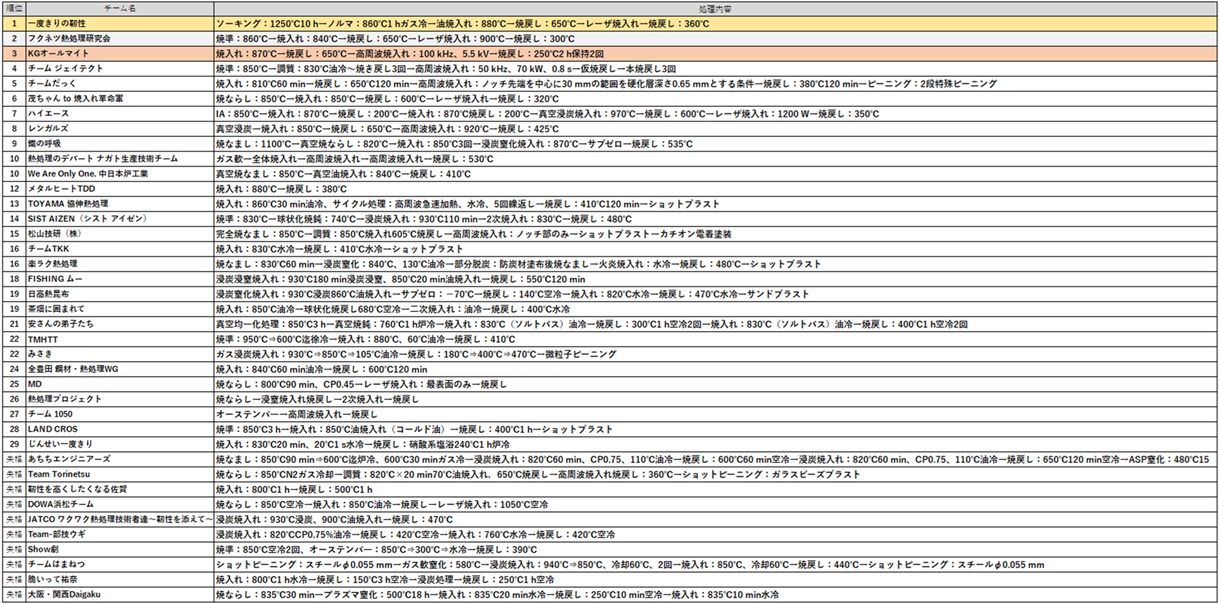The height and width of the screenshot is (604, 1219).
Task: Select the FISHING ムー team cell
Action: tap(119, 279)
